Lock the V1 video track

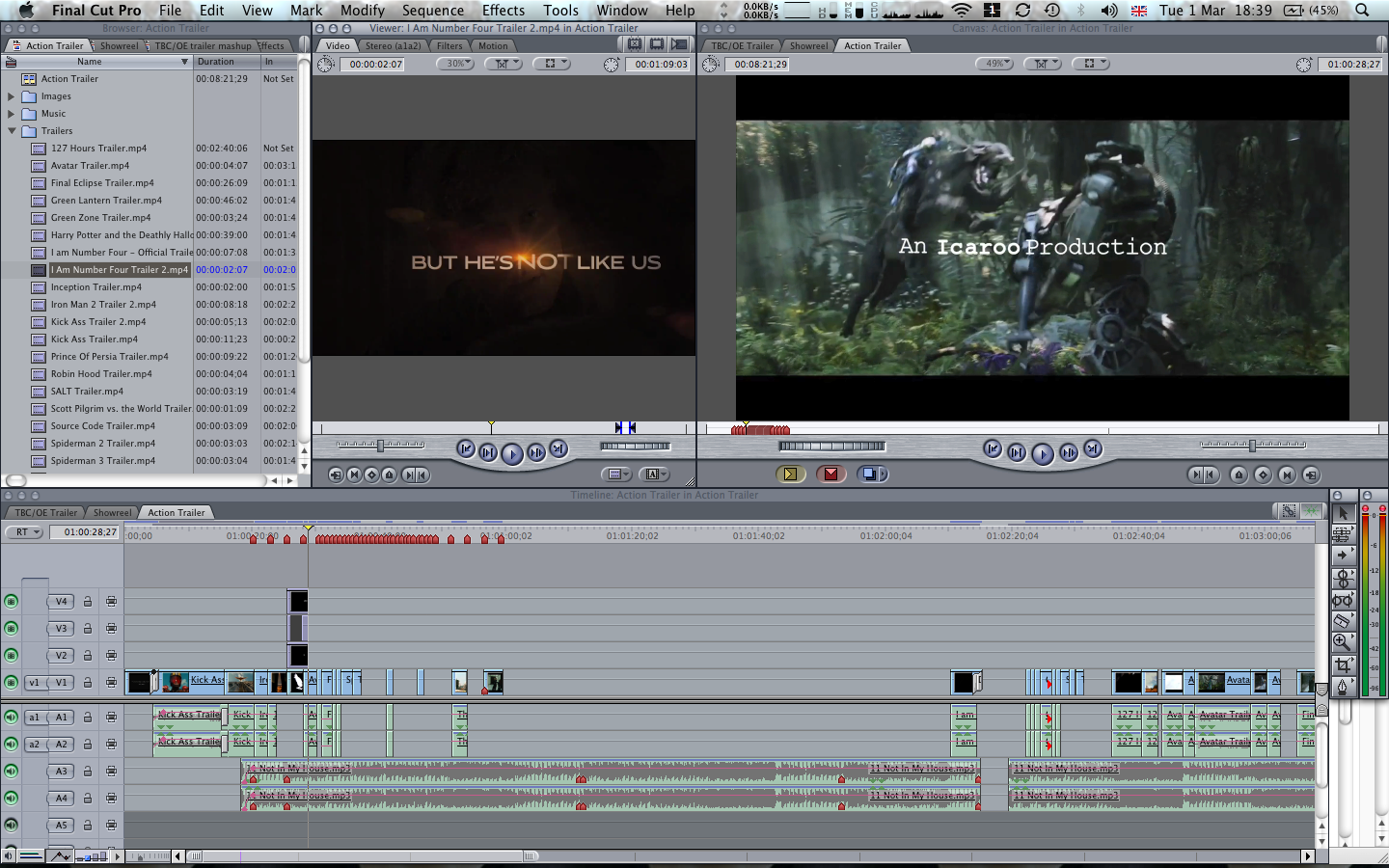[x=87, y=683]
